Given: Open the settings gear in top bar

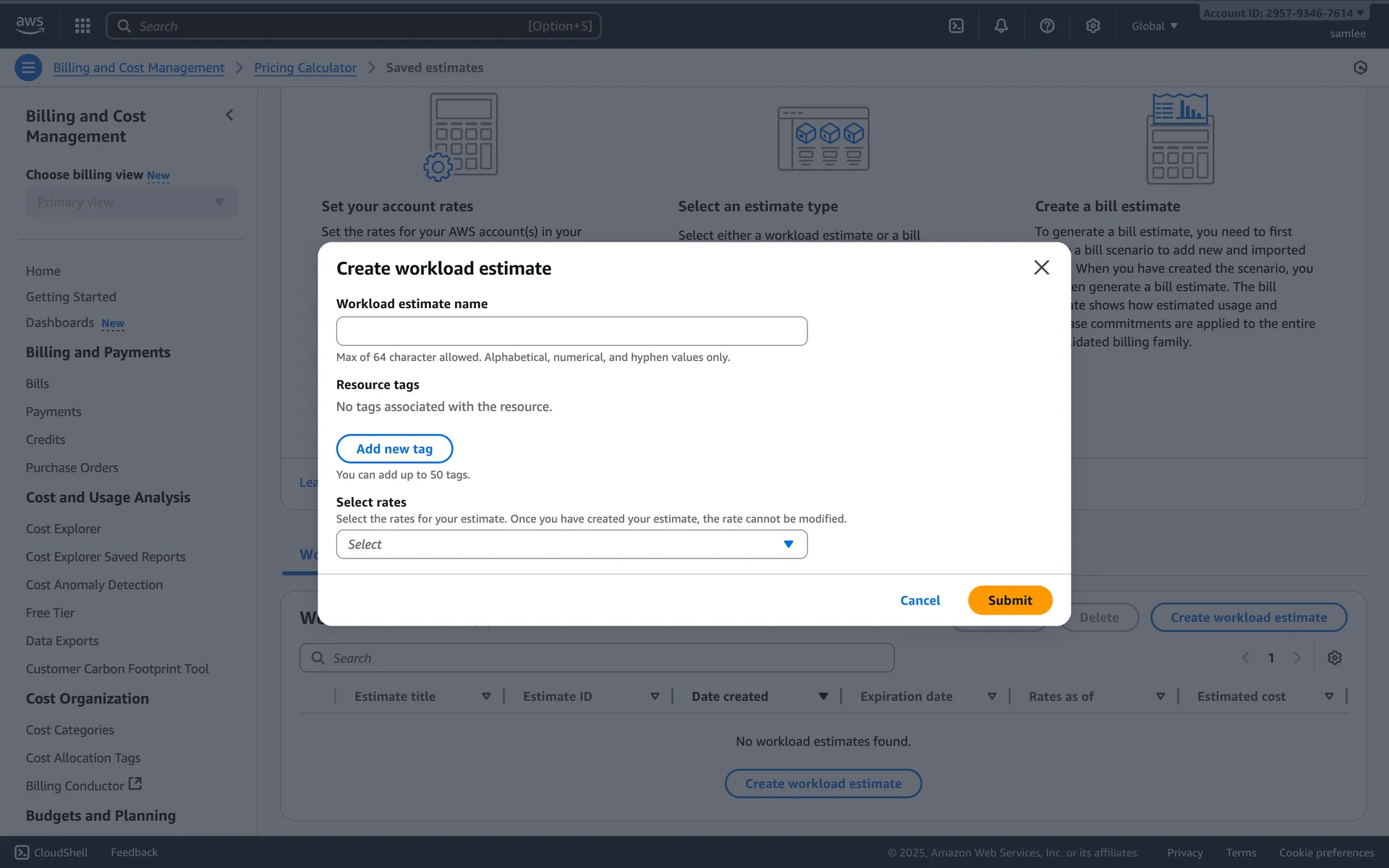Looking at the screenshot, I should click(1092, 26).
